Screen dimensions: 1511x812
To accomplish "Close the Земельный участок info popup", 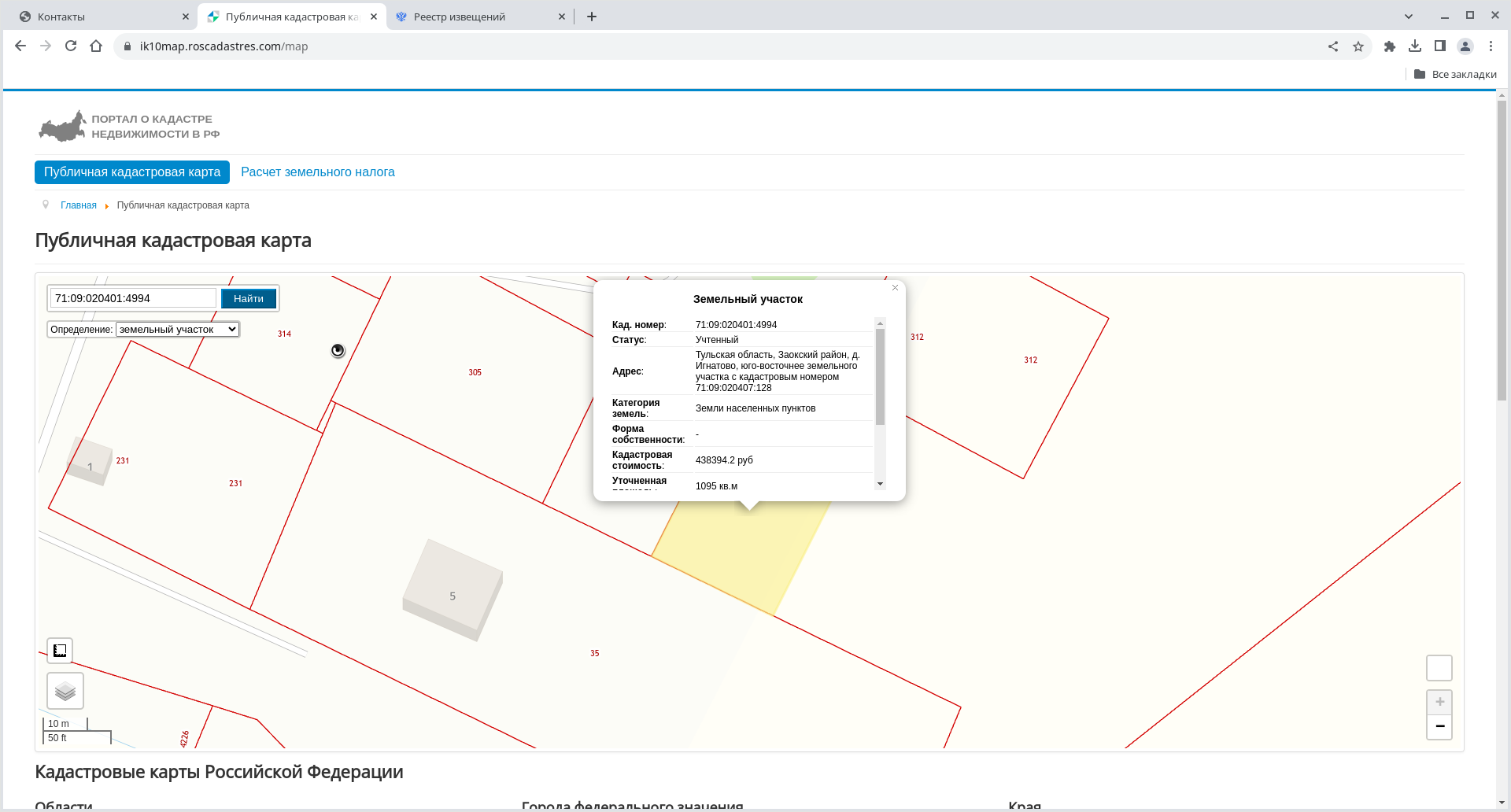I will [895, 288].
